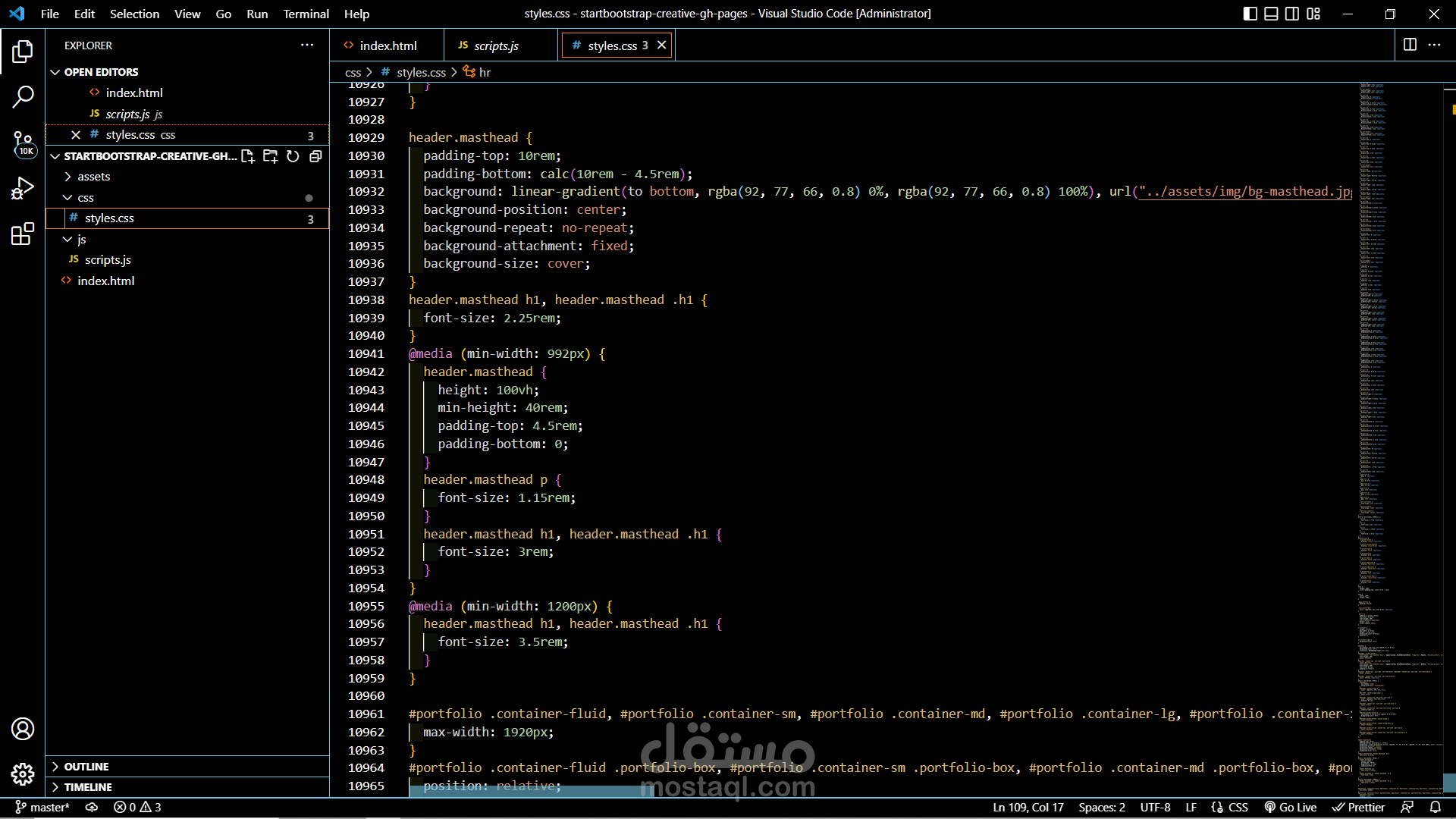Open problems indicator showing 0 errors 3 warnings
The image size is (1456, 819).
click(x=137, y=808)
